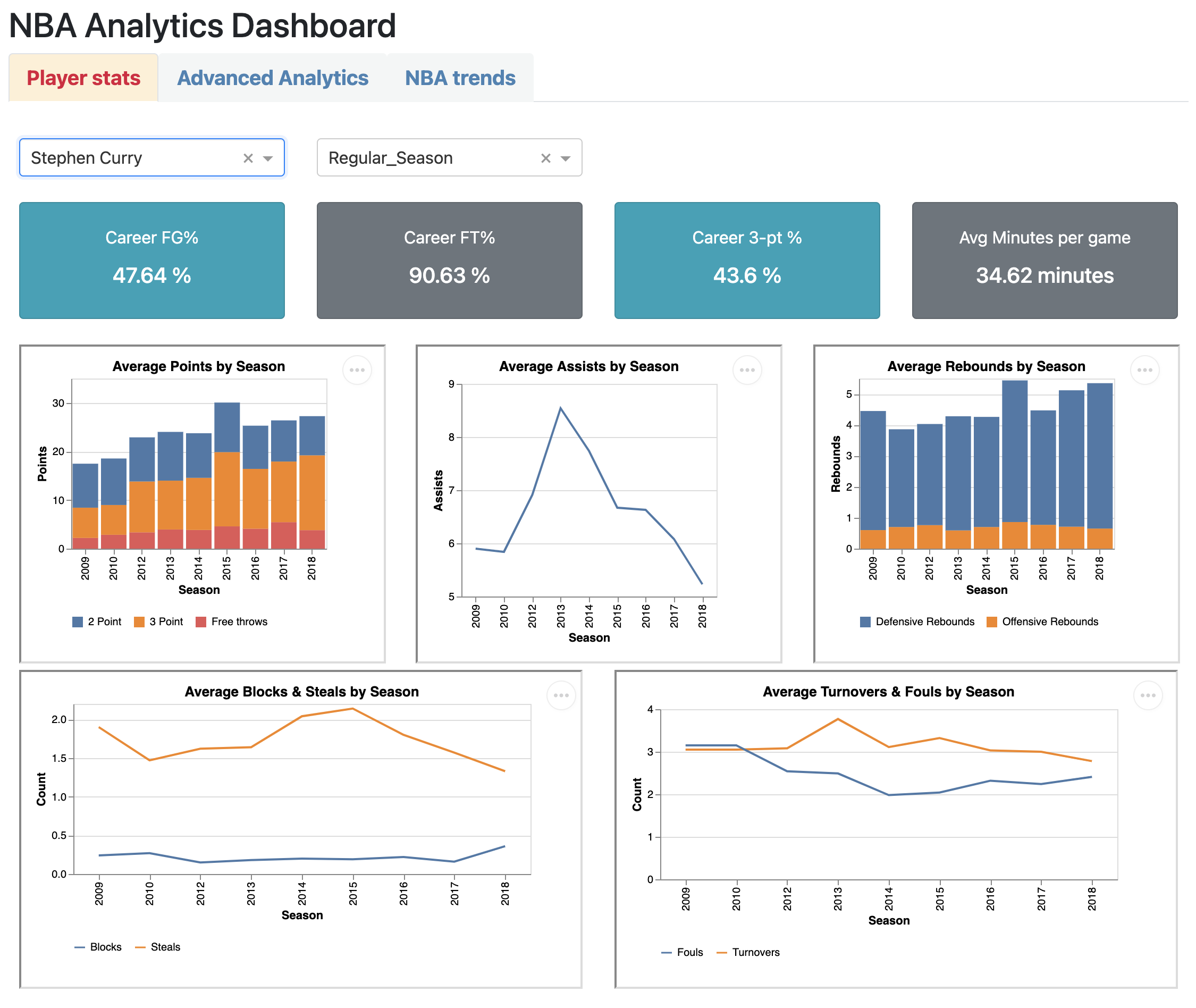Open the Turnovers & Fouls chart actions menu
The height and width of the screenshot is (1008, 1196).
(x=1148, y=696)
